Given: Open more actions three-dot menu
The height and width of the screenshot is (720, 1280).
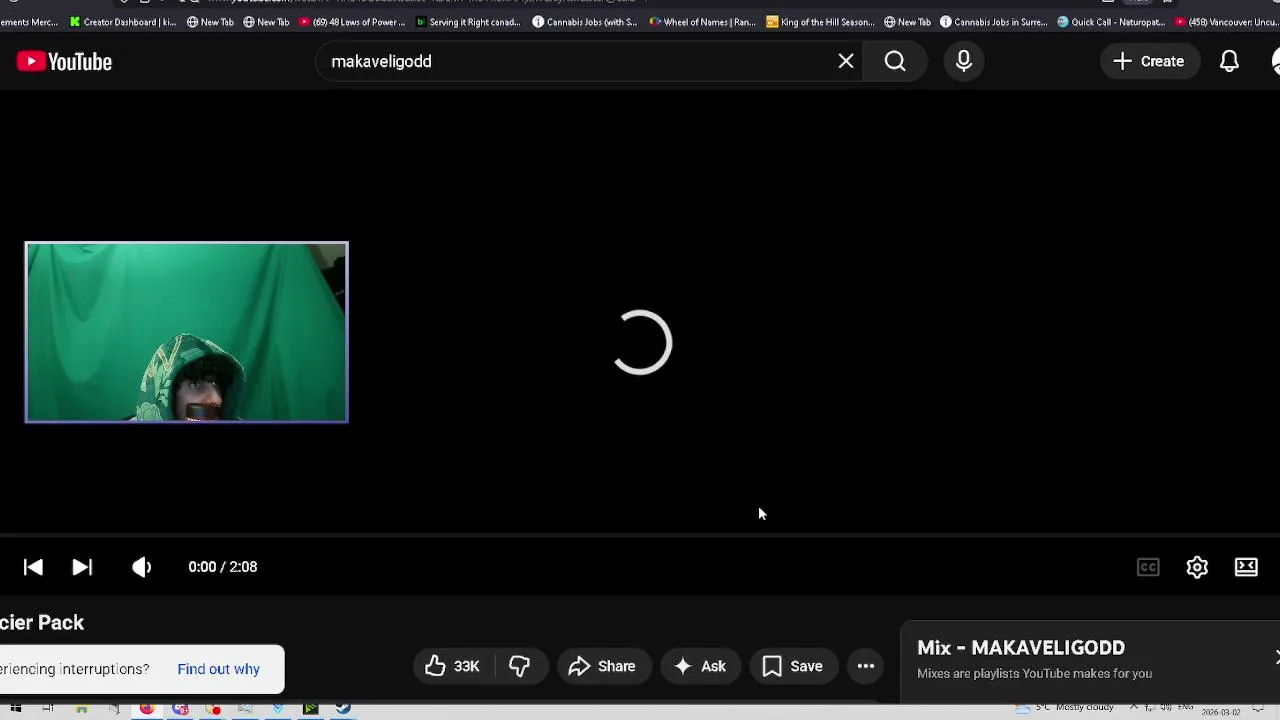Looking at the screenshot, I should click(x=866, y=666).
